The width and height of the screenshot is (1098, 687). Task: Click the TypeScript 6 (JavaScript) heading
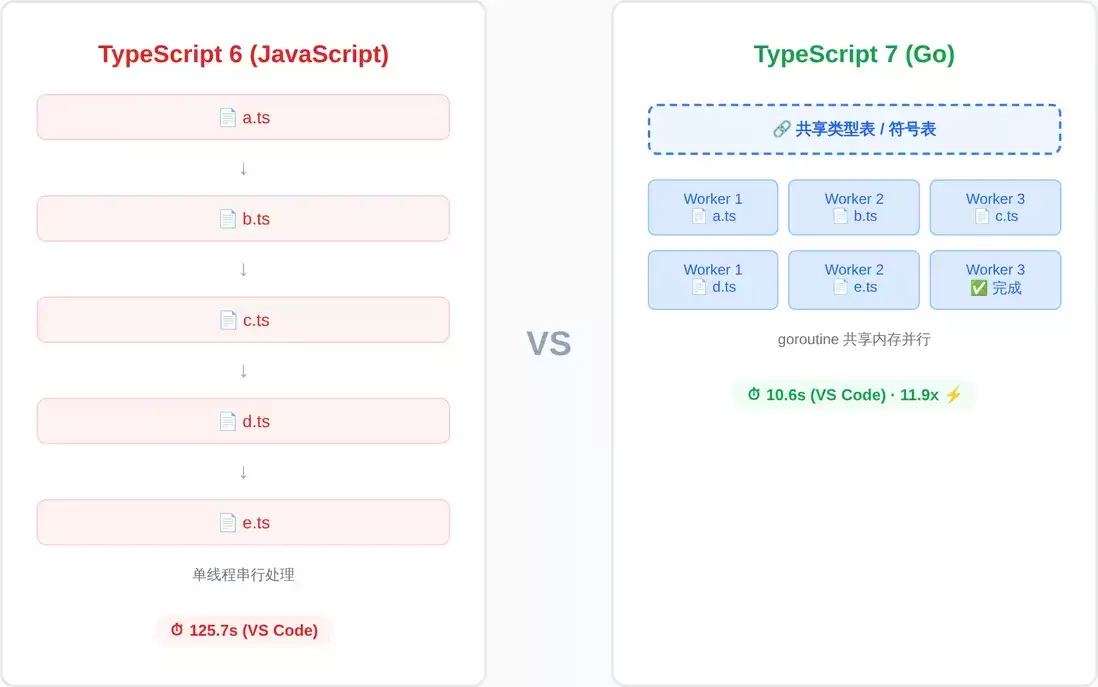point(243,55)
